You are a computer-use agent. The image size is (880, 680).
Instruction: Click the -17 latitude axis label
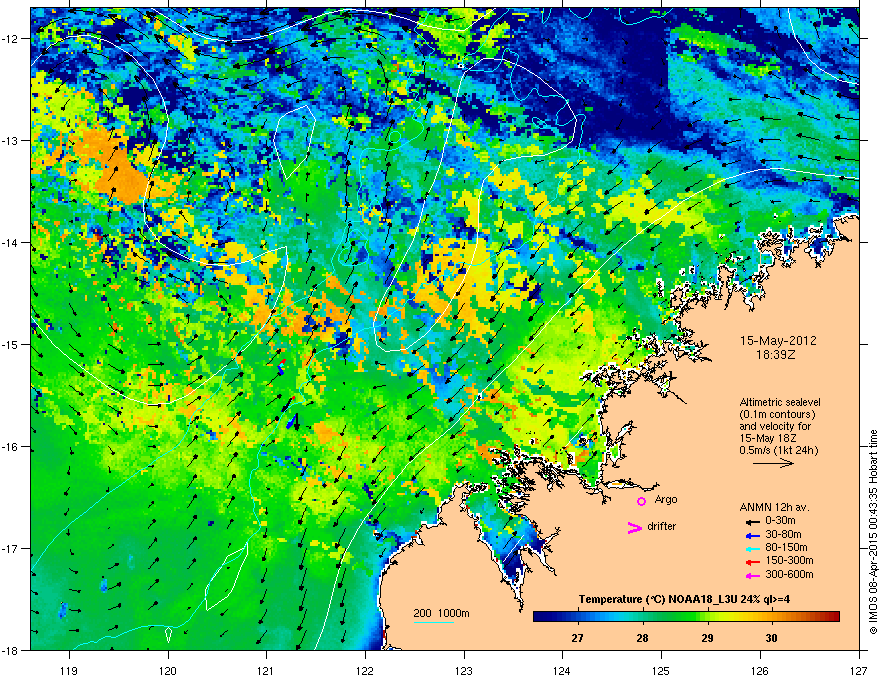(11, 548)
